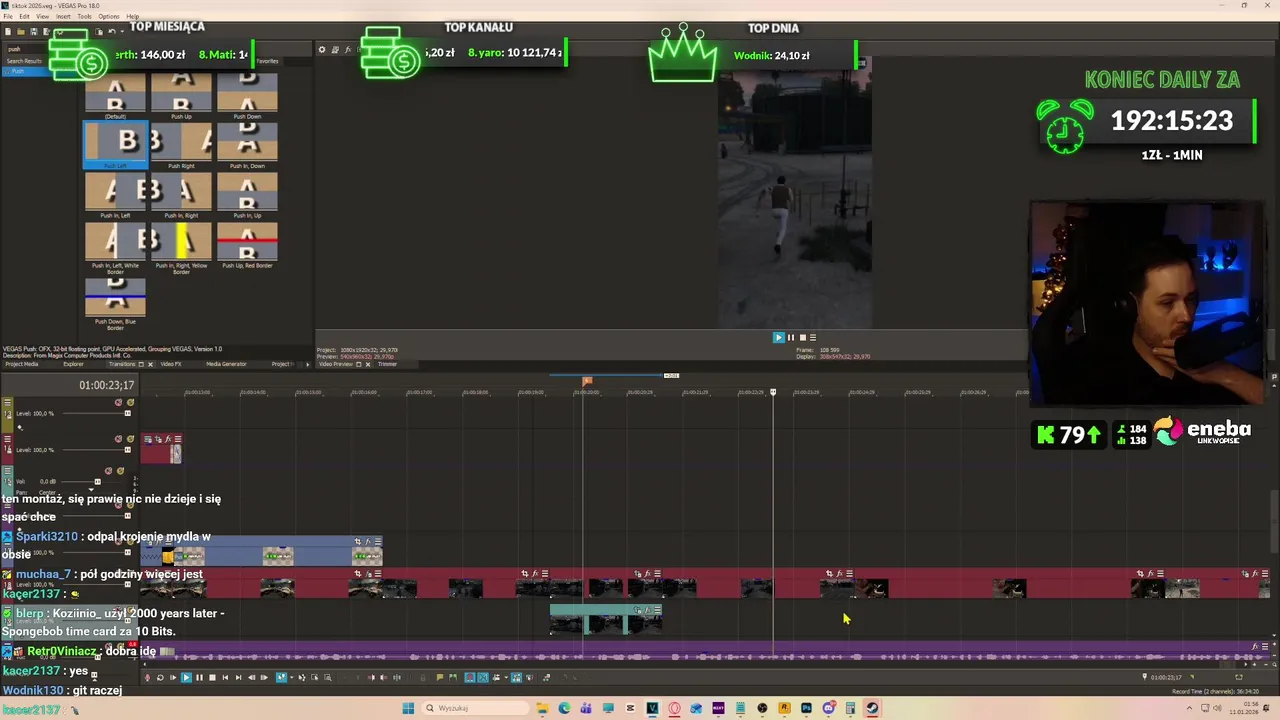
Task: Close the Video Preview tab
Action: pos(368,364)
